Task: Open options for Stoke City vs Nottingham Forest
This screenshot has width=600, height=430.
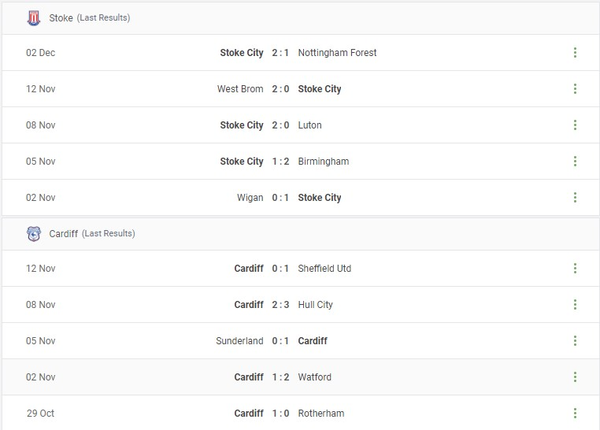Action: [575, 53]
